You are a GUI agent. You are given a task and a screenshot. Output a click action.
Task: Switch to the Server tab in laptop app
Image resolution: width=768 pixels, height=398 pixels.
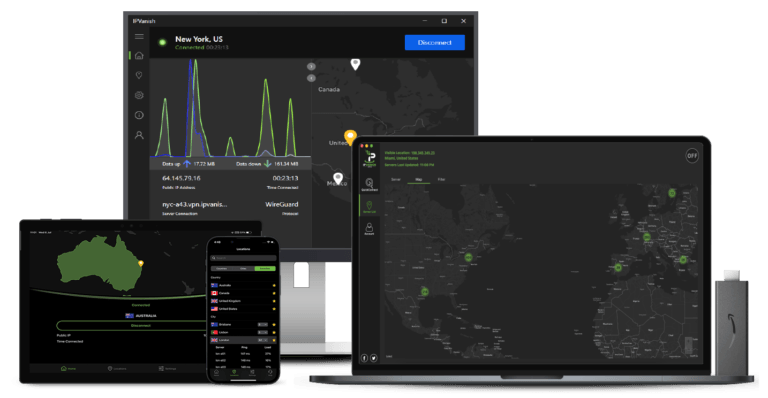coord(396,180)
